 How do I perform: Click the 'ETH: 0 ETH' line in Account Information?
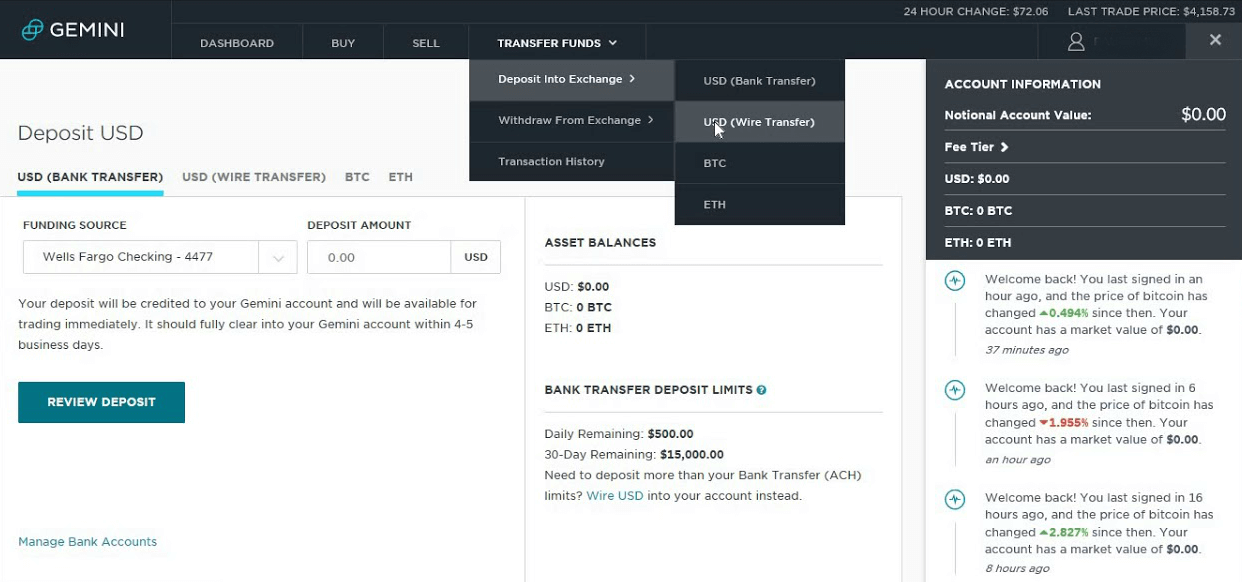978,243
